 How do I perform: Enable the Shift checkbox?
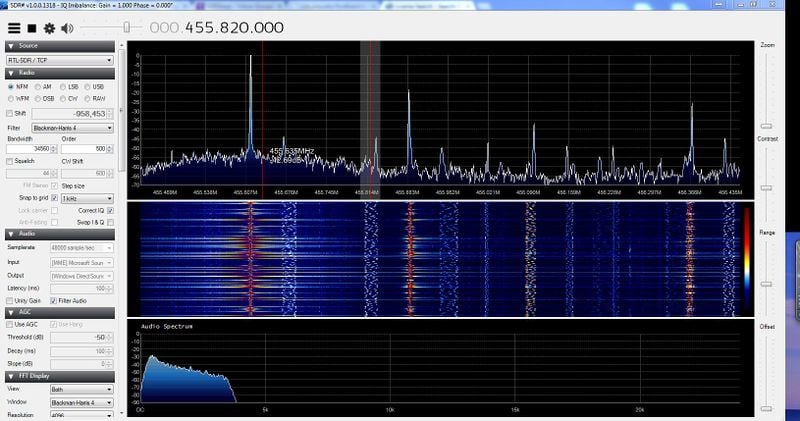click(10, 113)
